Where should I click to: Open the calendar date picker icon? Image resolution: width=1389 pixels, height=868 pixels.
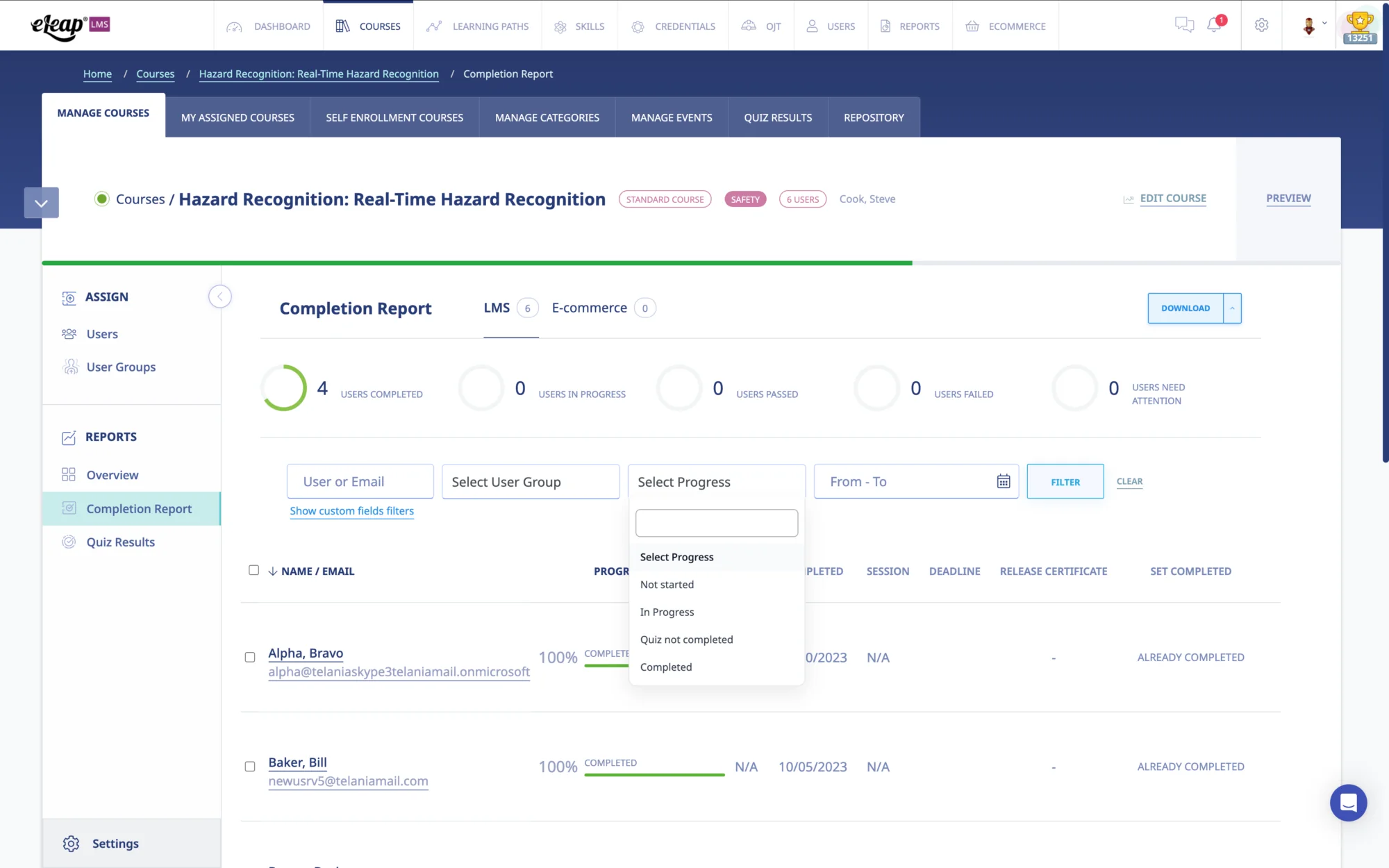tap(1004, 481)
